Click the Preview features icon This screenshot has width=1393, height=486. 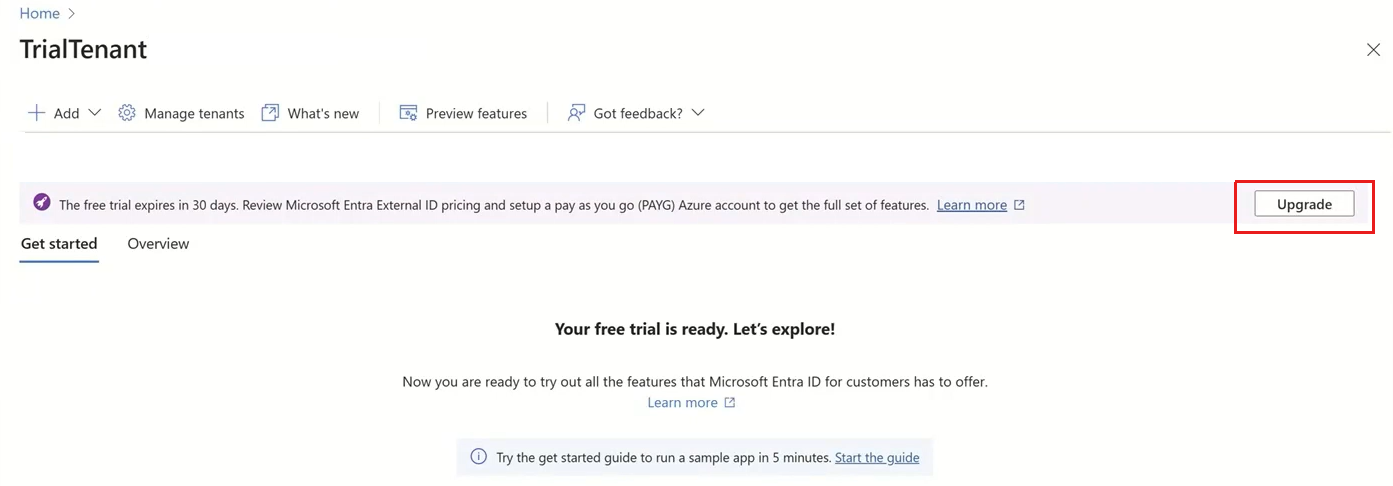point(408,113)
